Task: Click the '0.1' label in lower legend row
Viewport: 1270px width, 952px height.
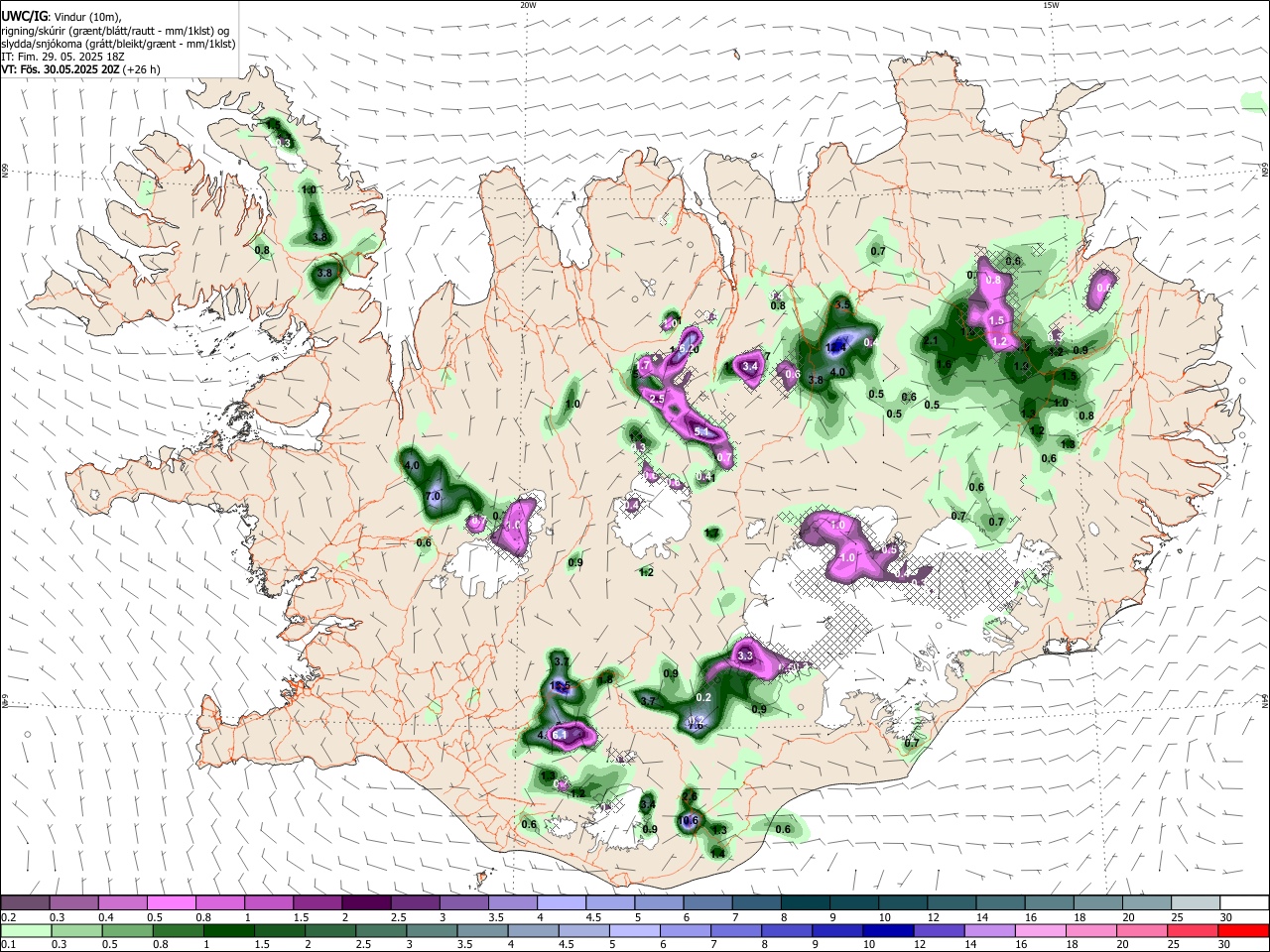Action: 7,944
